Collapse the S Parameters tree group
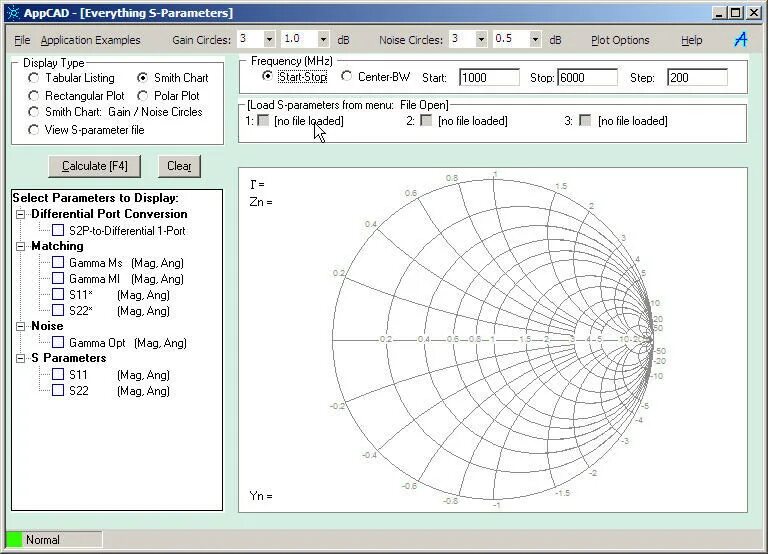 pyautogui.click(x=20, y=359)
